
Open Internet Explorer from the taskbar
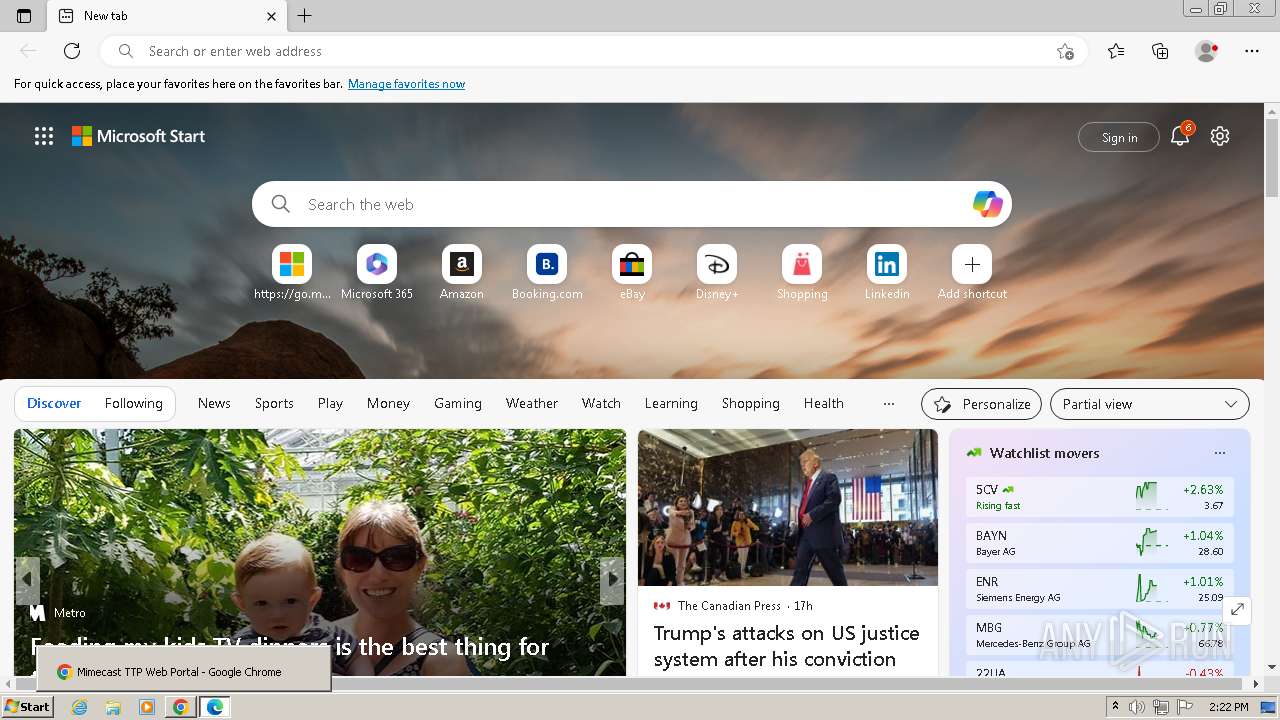click(x=80, y=707)
